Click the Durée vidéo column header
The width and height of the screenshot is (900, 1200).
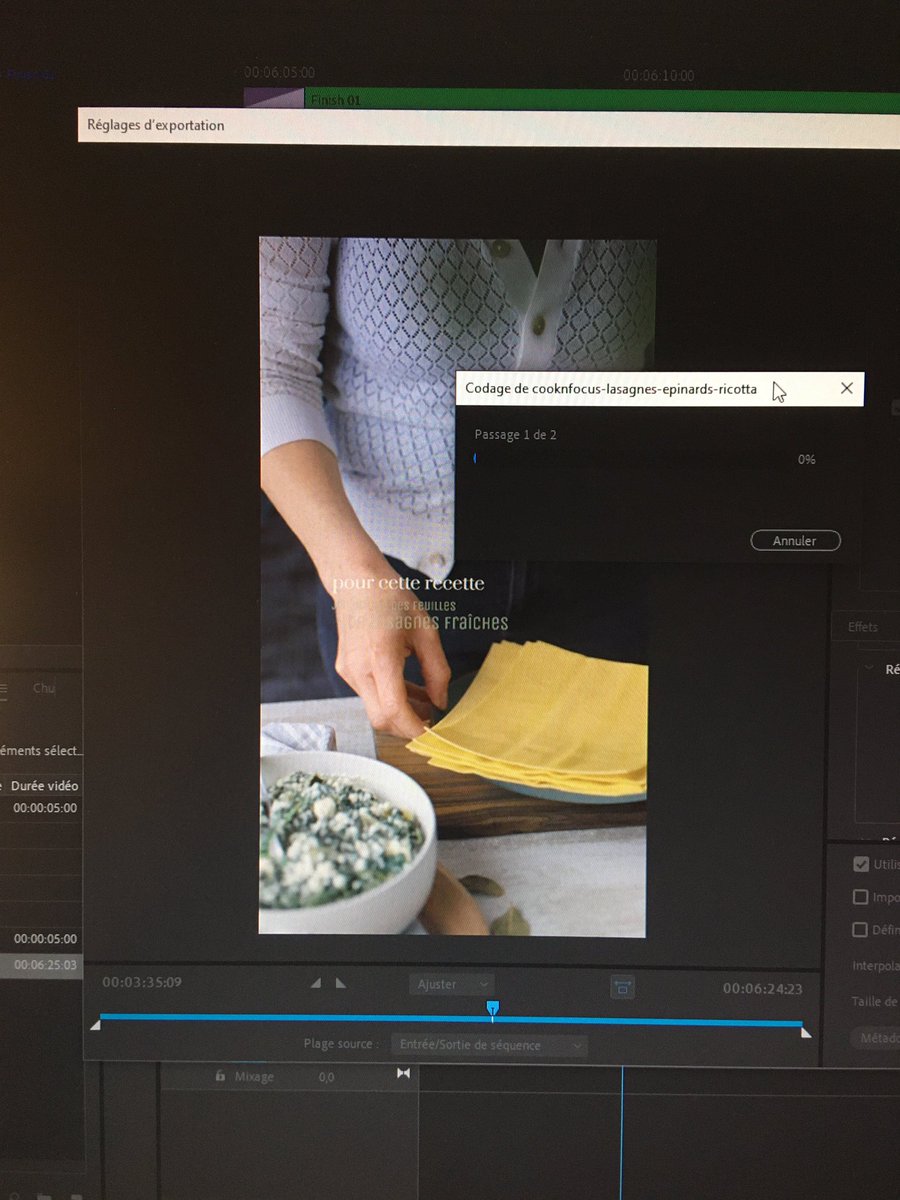[x=44, y=786]
